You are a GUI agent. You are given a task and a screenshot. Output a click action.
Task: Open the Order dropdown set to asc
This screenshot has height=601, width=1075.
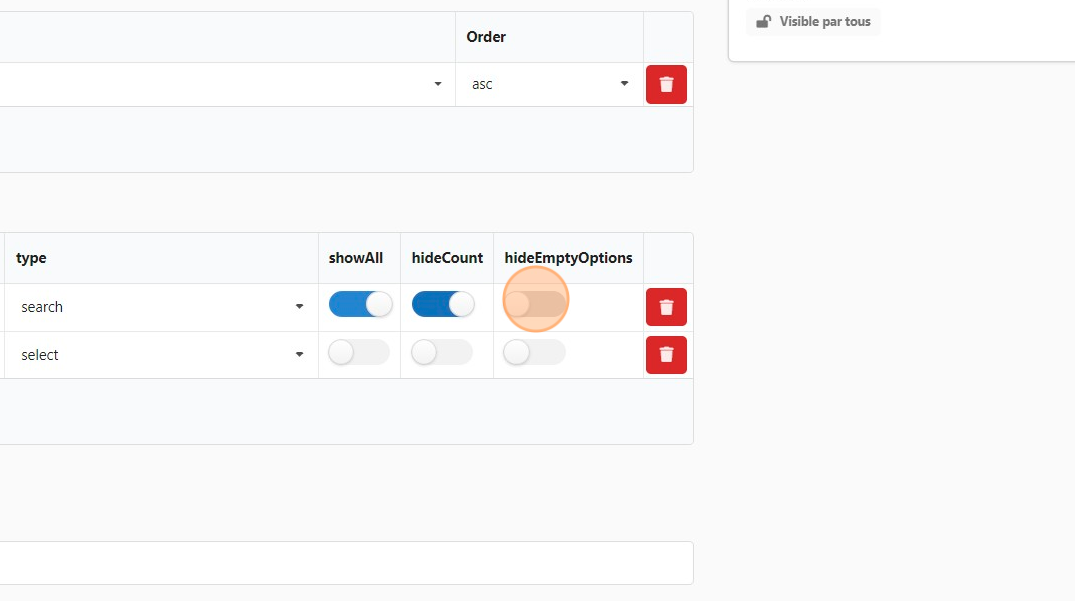point(549,85)
